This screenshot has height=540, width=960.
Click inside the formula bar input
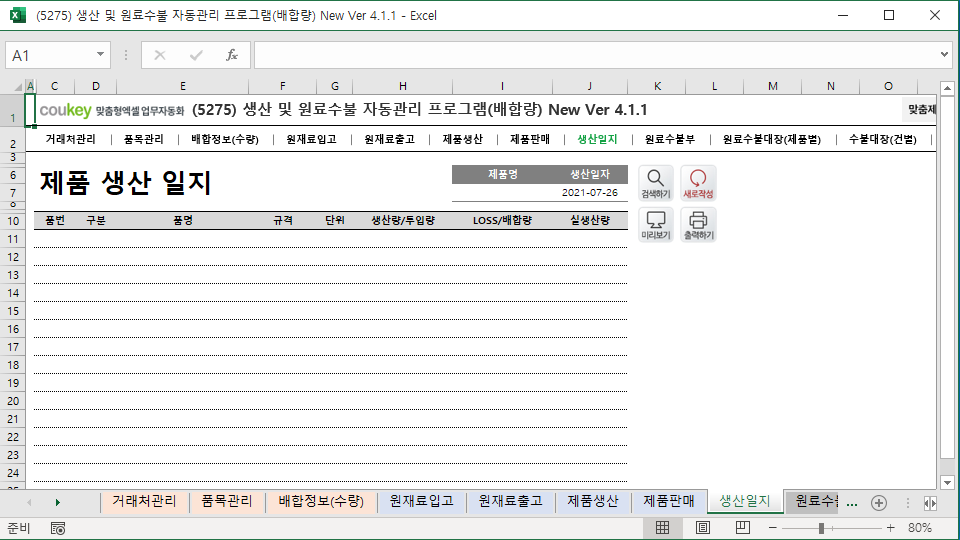click(595, 55)
